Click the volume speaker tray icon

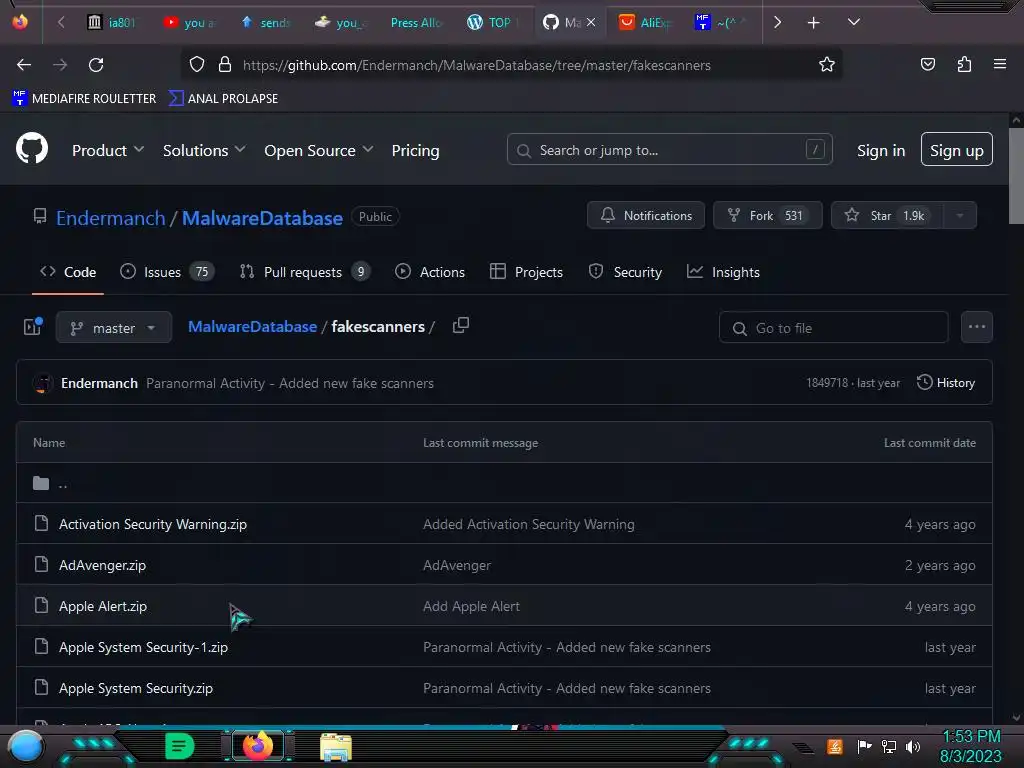pyautogui.click(x=913, y=746)
